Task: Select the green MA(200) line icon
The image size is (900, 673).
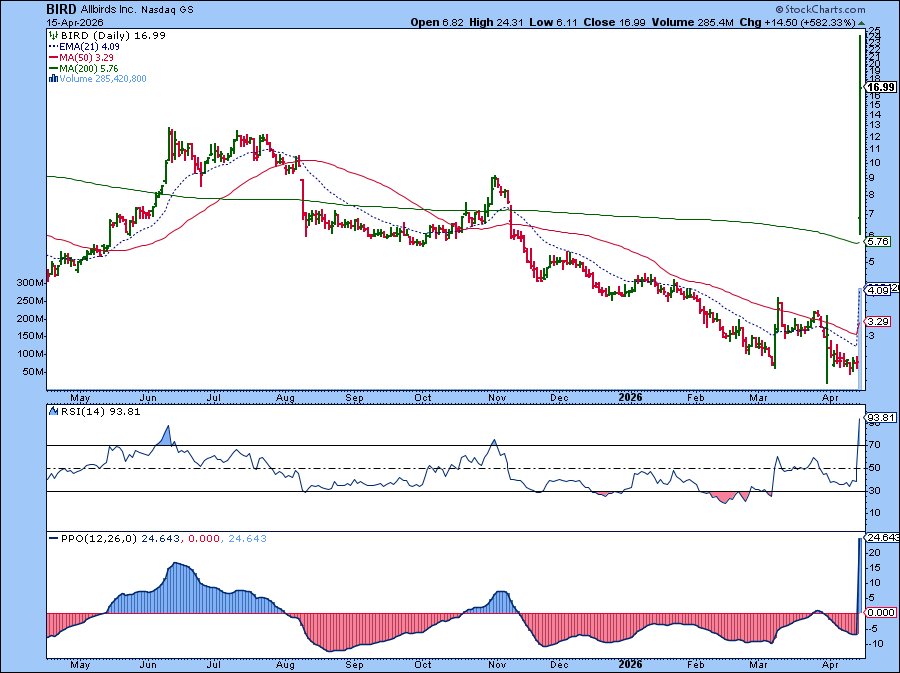Action: pyautogui.click(x=53, y=66)
